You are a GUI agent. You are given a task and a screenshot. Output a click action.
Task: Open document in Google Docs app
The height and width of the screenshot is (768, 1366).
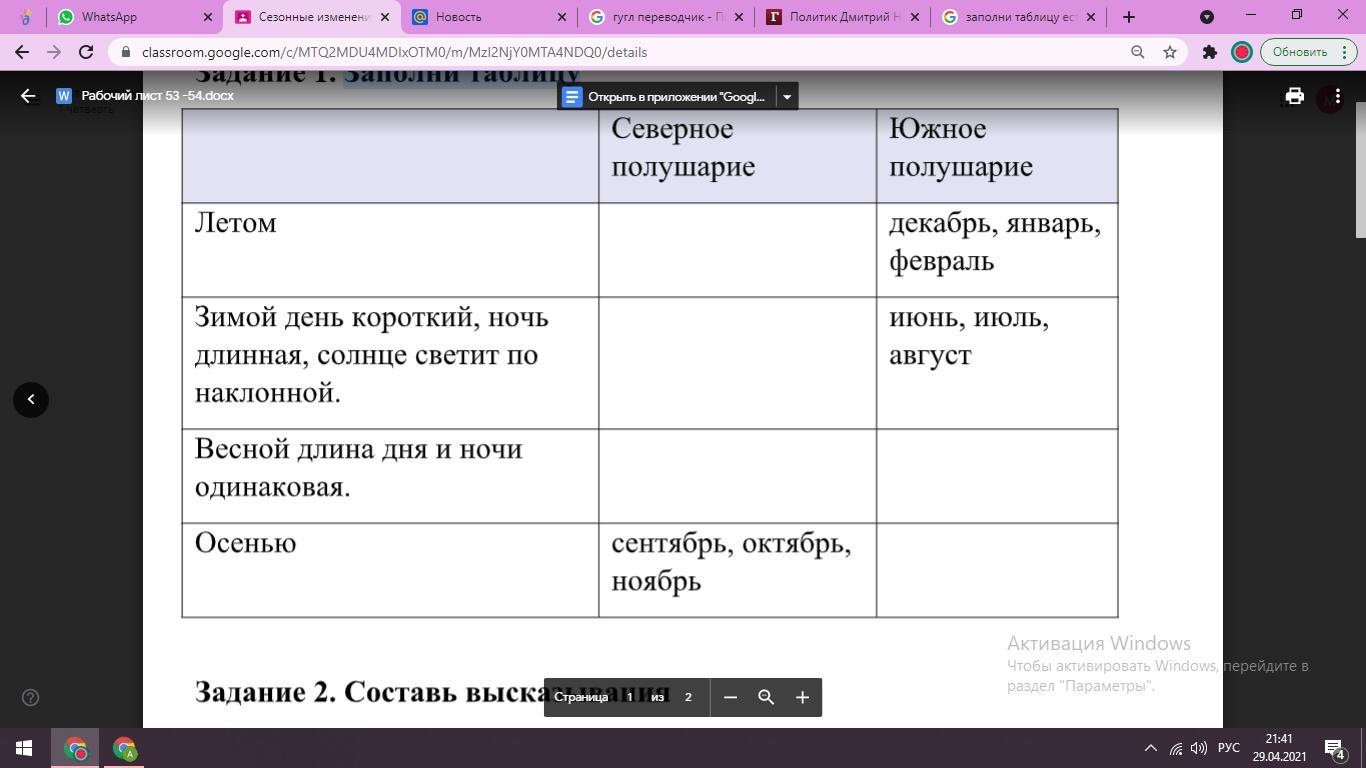point(666,97)
